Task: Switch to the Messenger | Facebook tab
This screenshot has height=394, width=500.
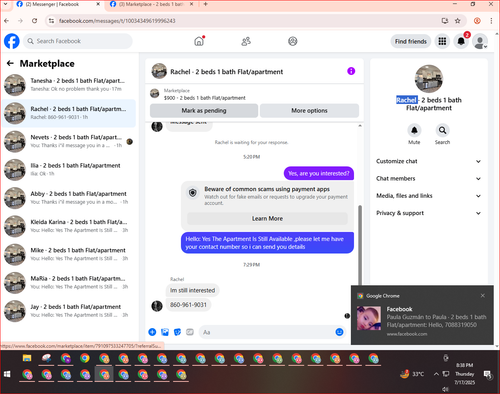Action: pos(58,4)
